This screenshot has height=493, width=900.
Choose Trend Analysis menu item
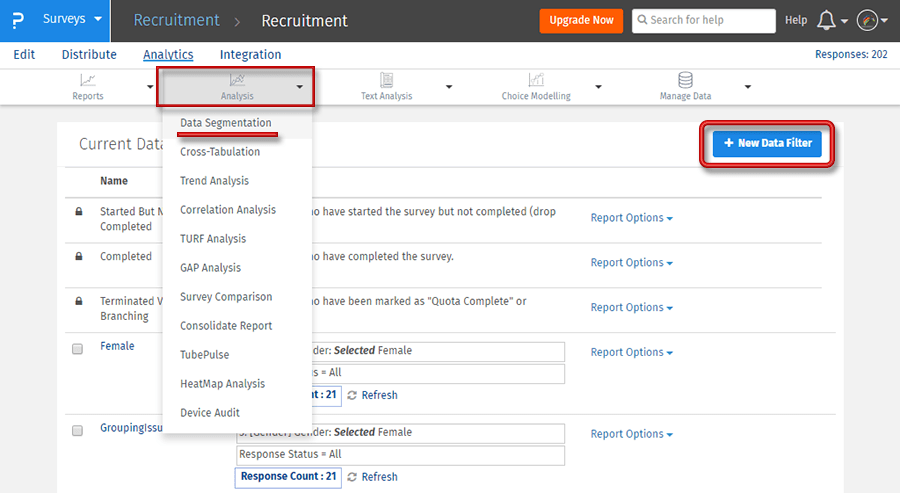pos(214,181)
